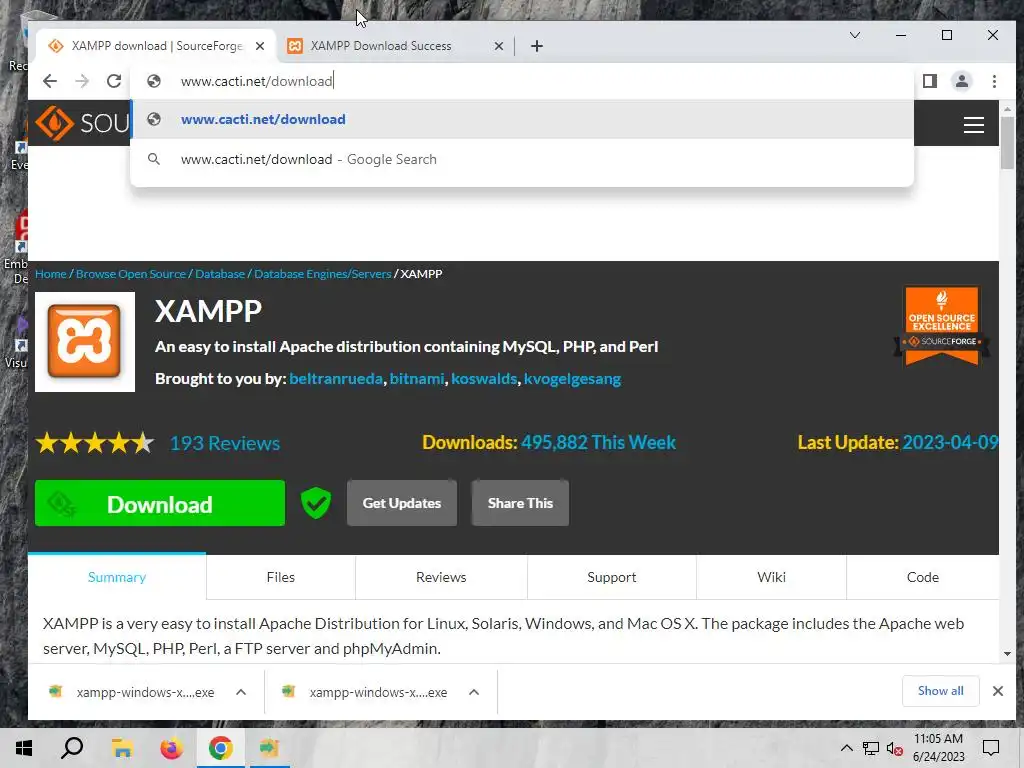The height and width of the screenshot is (768, 1024).
Task: Open bitnami contributor link
Action: (417, 379)
